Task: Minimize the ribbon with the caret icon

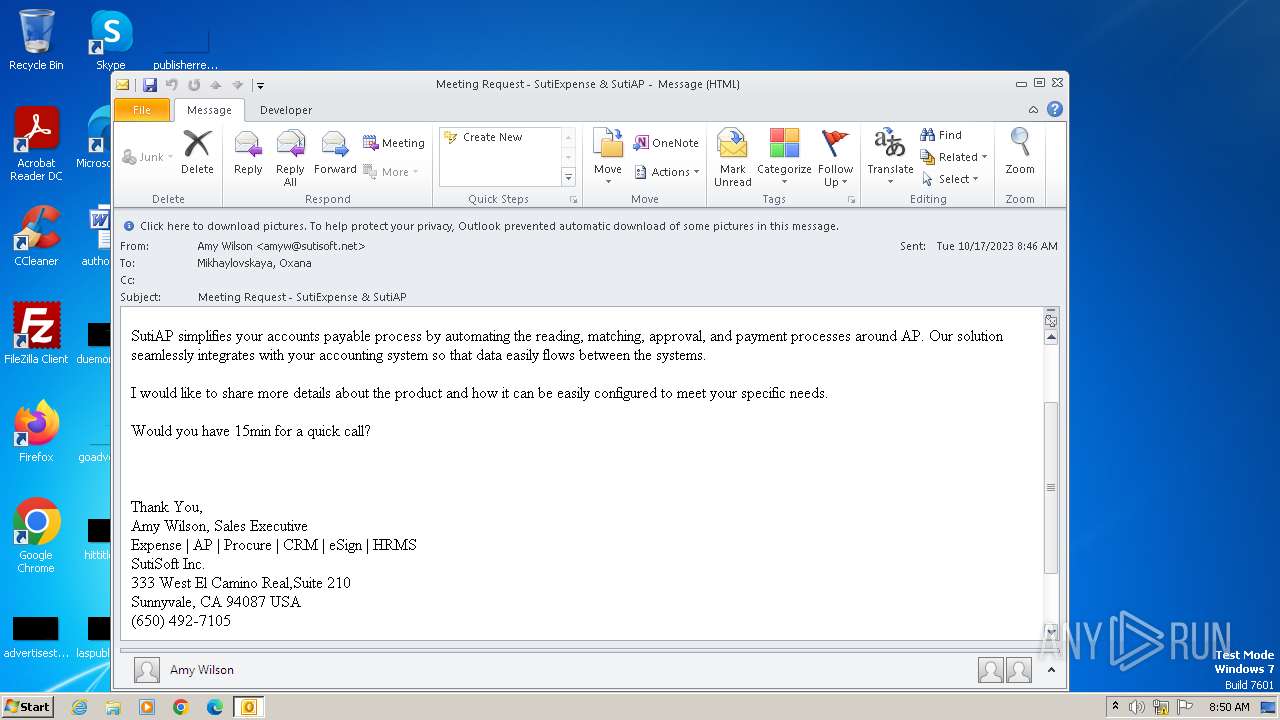Action: pyautogui.click(x=1034, y=110)
